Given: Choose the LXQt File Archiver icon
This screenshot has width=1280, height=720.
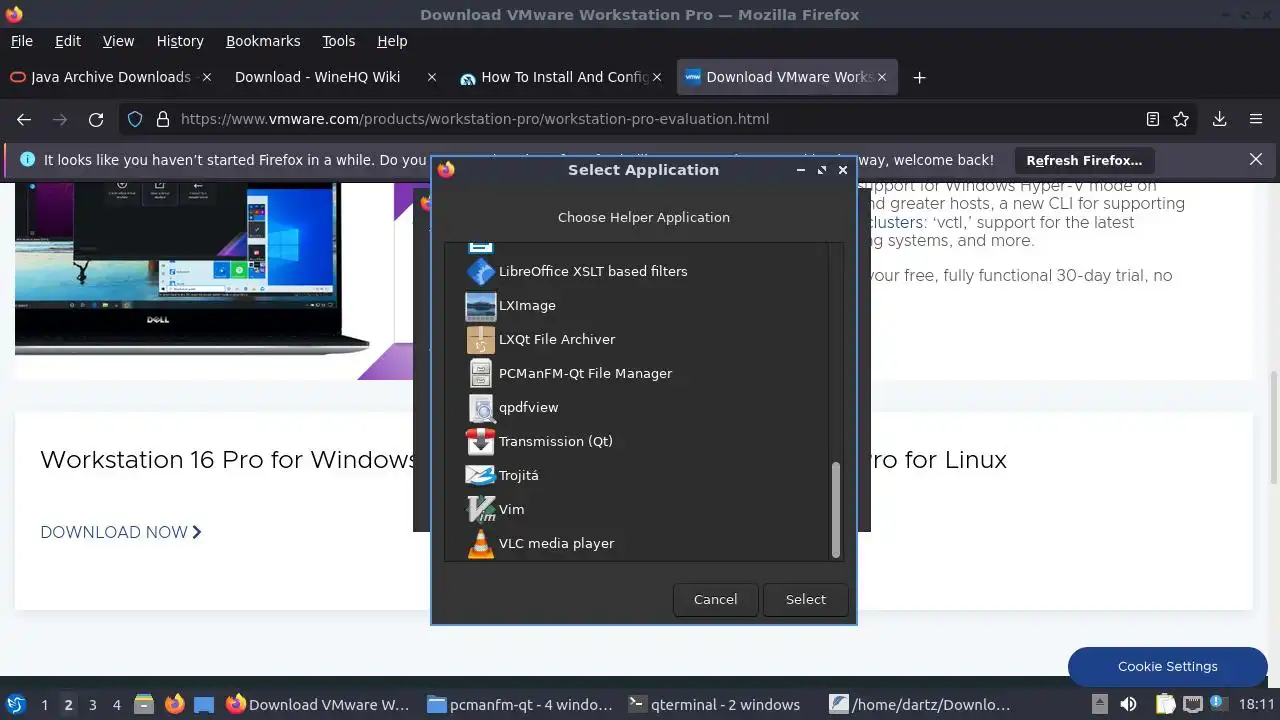Looking at the screenshot, I should 481,339.
